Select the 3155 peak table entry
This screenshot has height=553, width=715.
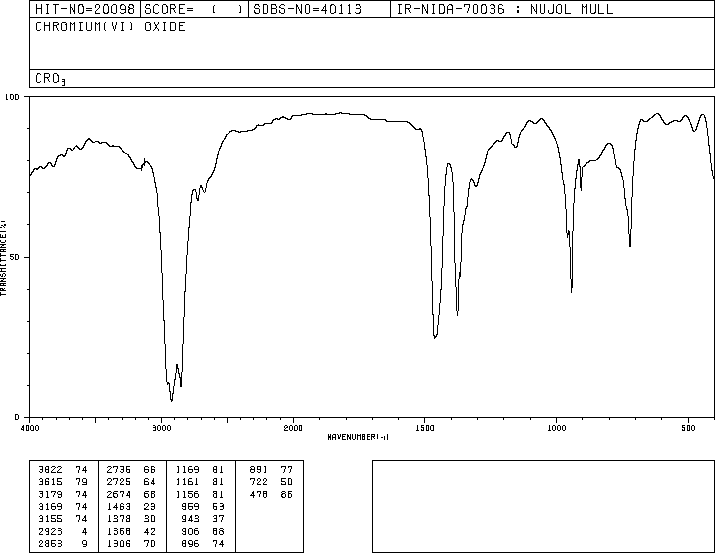click(50, 519)
